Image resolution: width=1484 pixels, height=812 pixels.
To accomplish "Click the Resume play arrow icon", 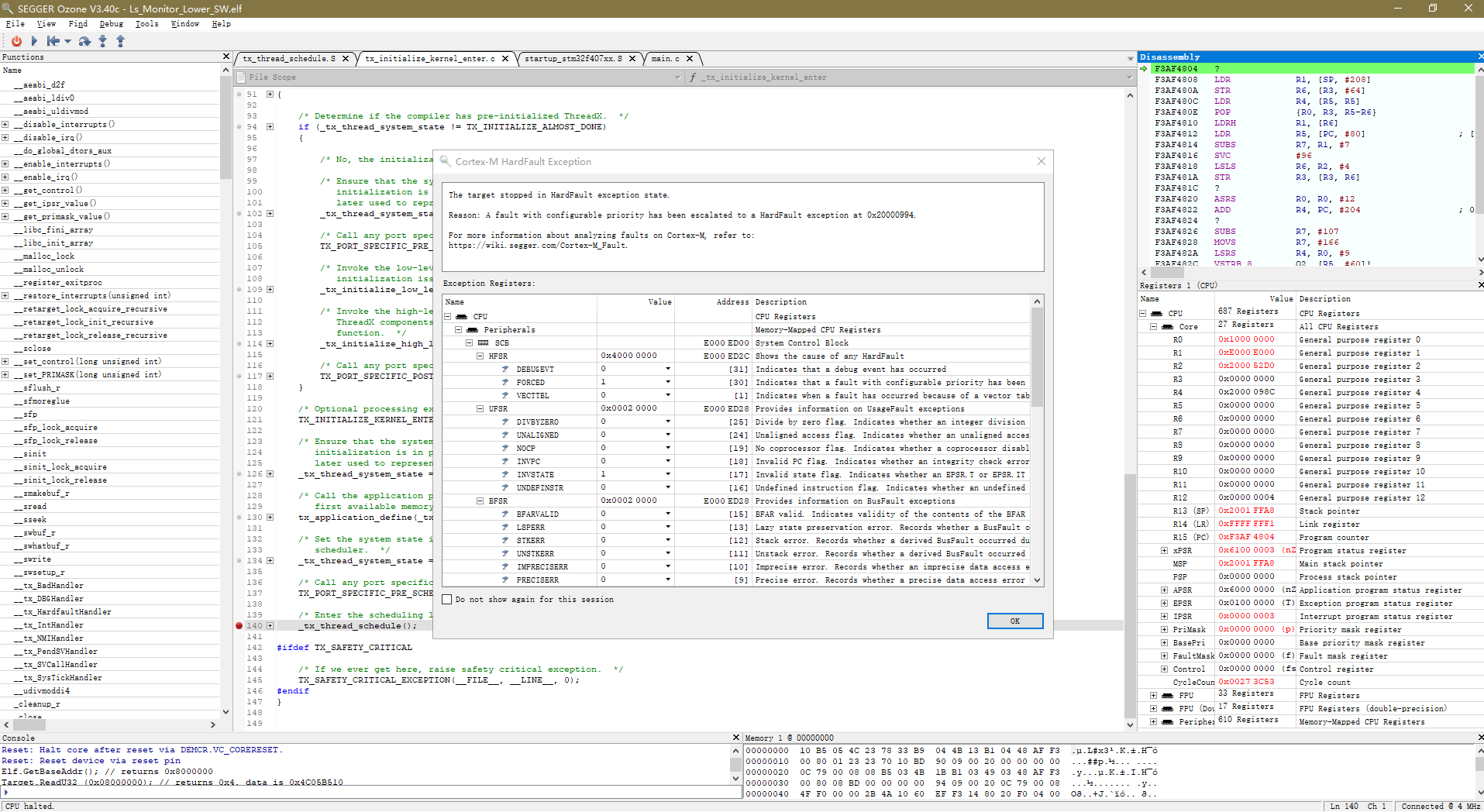I will tap(34, 41).
